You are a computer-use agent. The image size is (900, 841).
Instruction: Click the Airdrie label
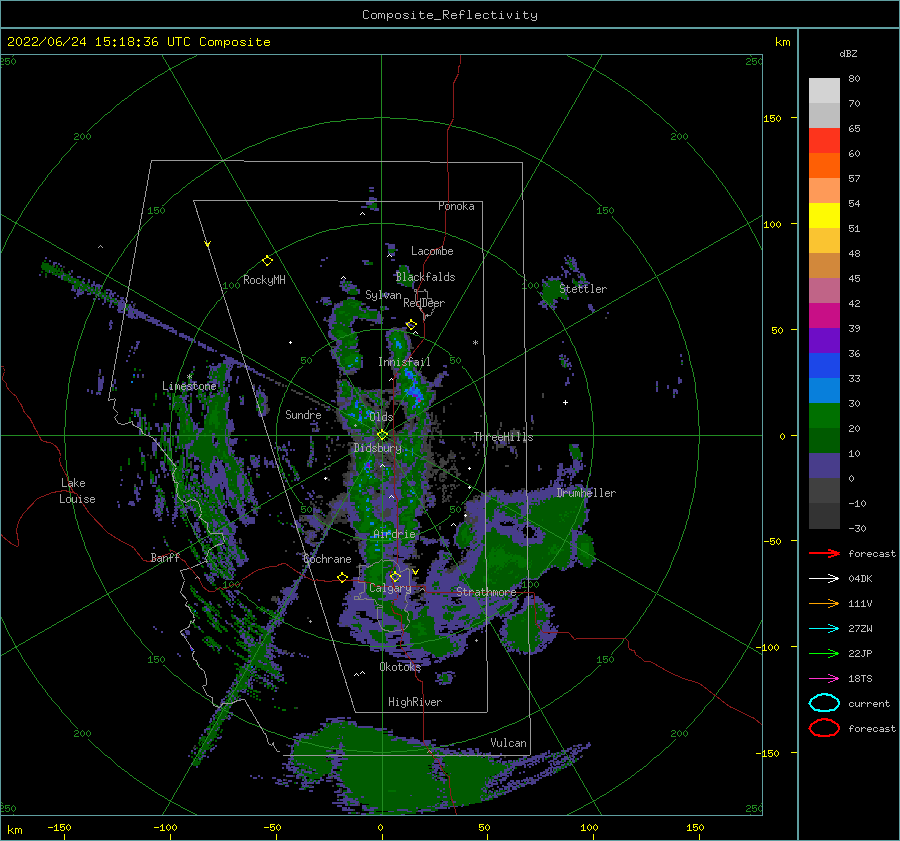tap(394, 534)
